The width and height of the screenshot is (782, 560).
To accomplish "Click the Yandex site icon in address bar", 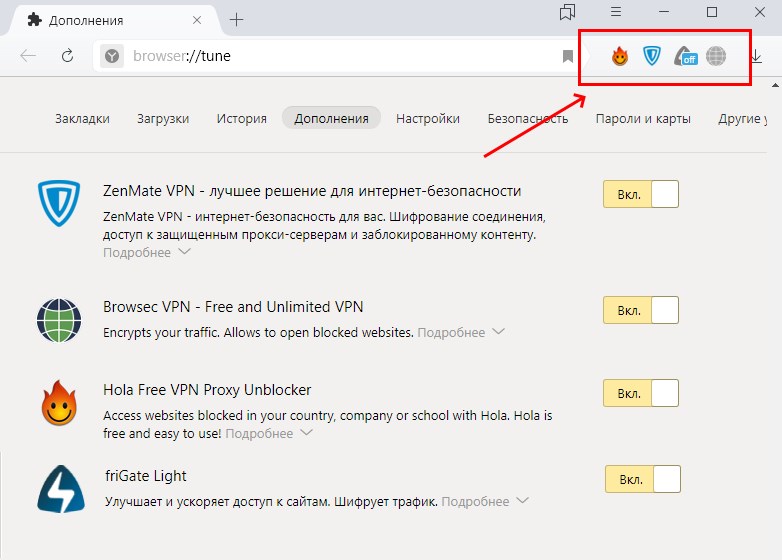I will pyautogui.click(x=112, y=56).
